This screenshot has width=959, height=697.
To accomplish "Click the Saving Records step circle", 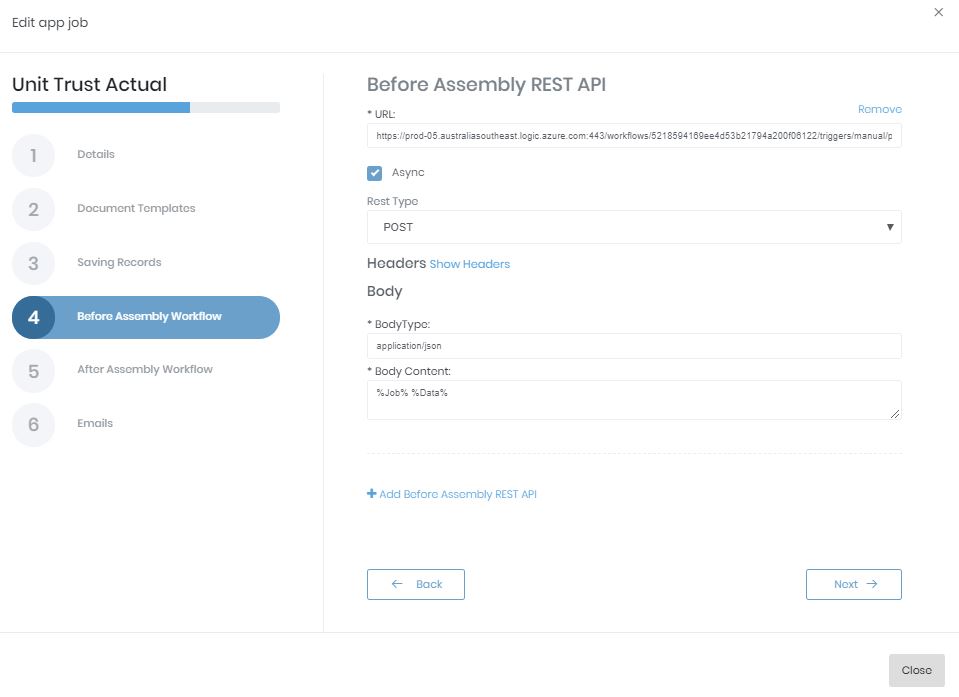I will (33, 262).
